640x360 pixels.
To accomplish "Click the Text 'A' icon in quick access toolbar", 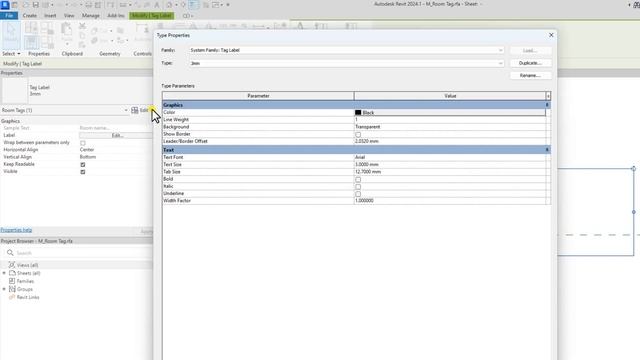I will [x=157, y=5].
